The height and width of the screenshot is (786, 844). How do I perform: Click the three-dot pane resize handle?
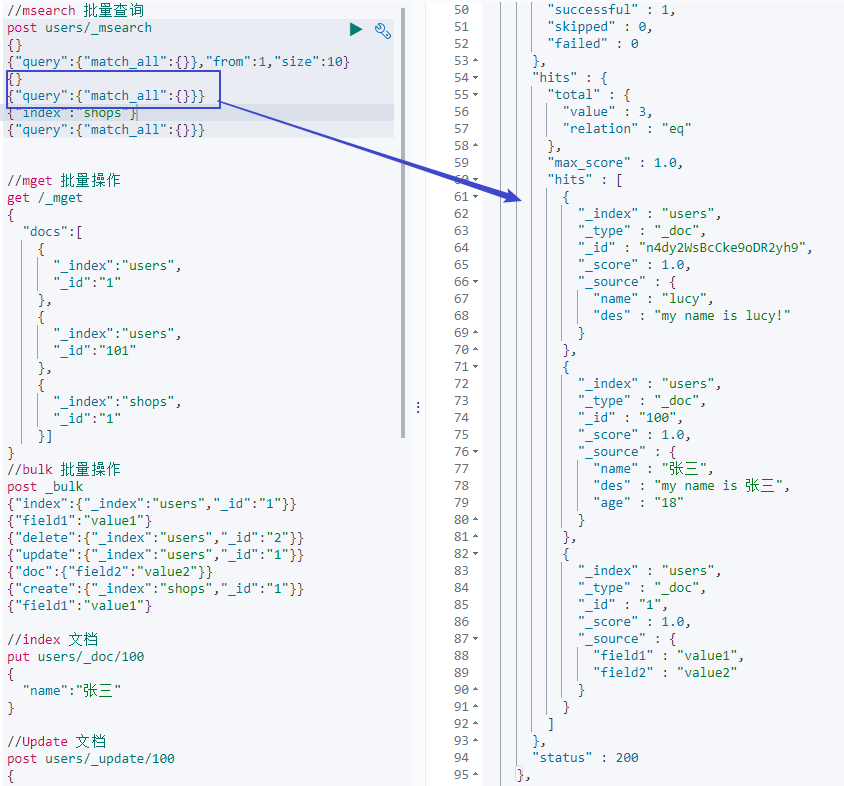pos(418,407)
